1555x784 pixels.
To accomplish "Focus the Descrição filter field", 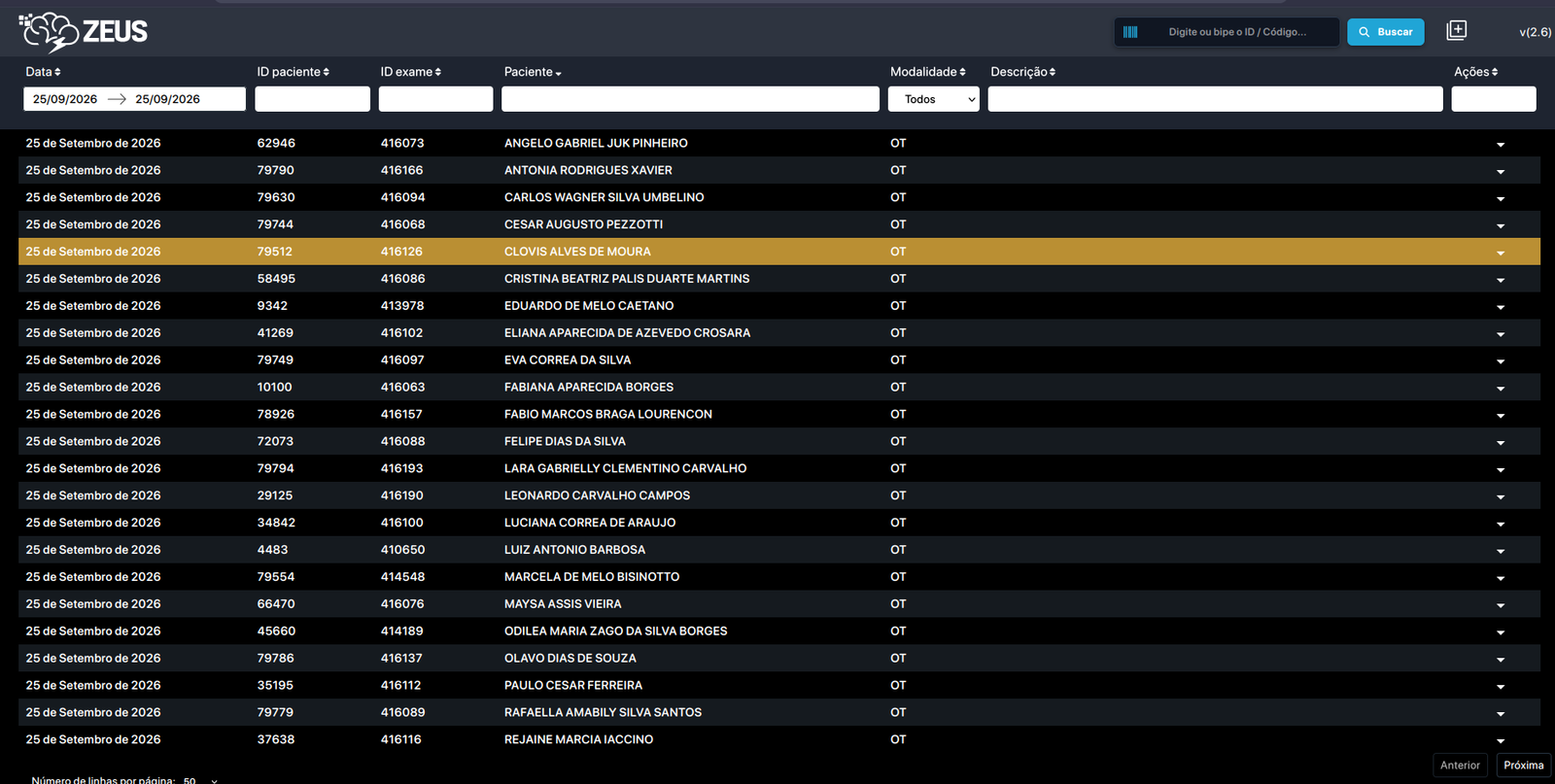I will (x=1215, y=99).
